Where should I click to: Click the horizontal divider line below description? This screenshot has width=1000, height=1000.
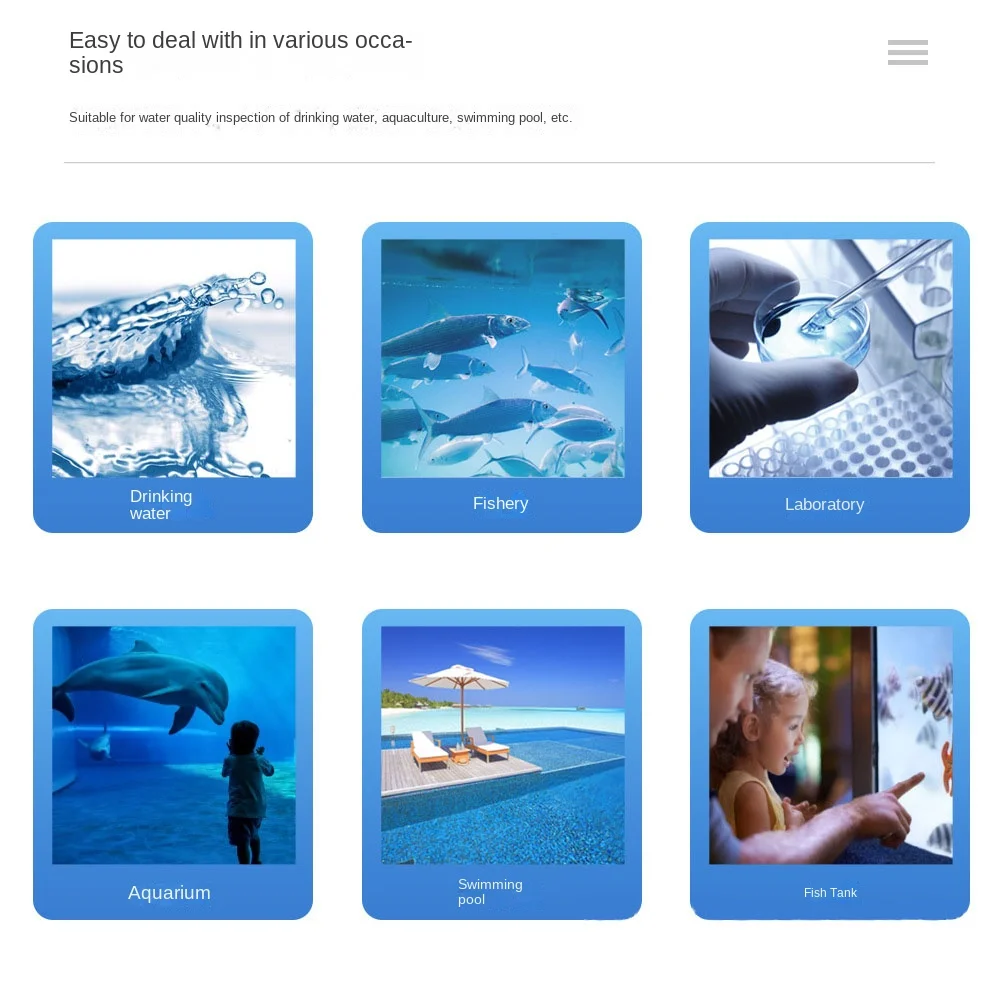click(499, 163)
